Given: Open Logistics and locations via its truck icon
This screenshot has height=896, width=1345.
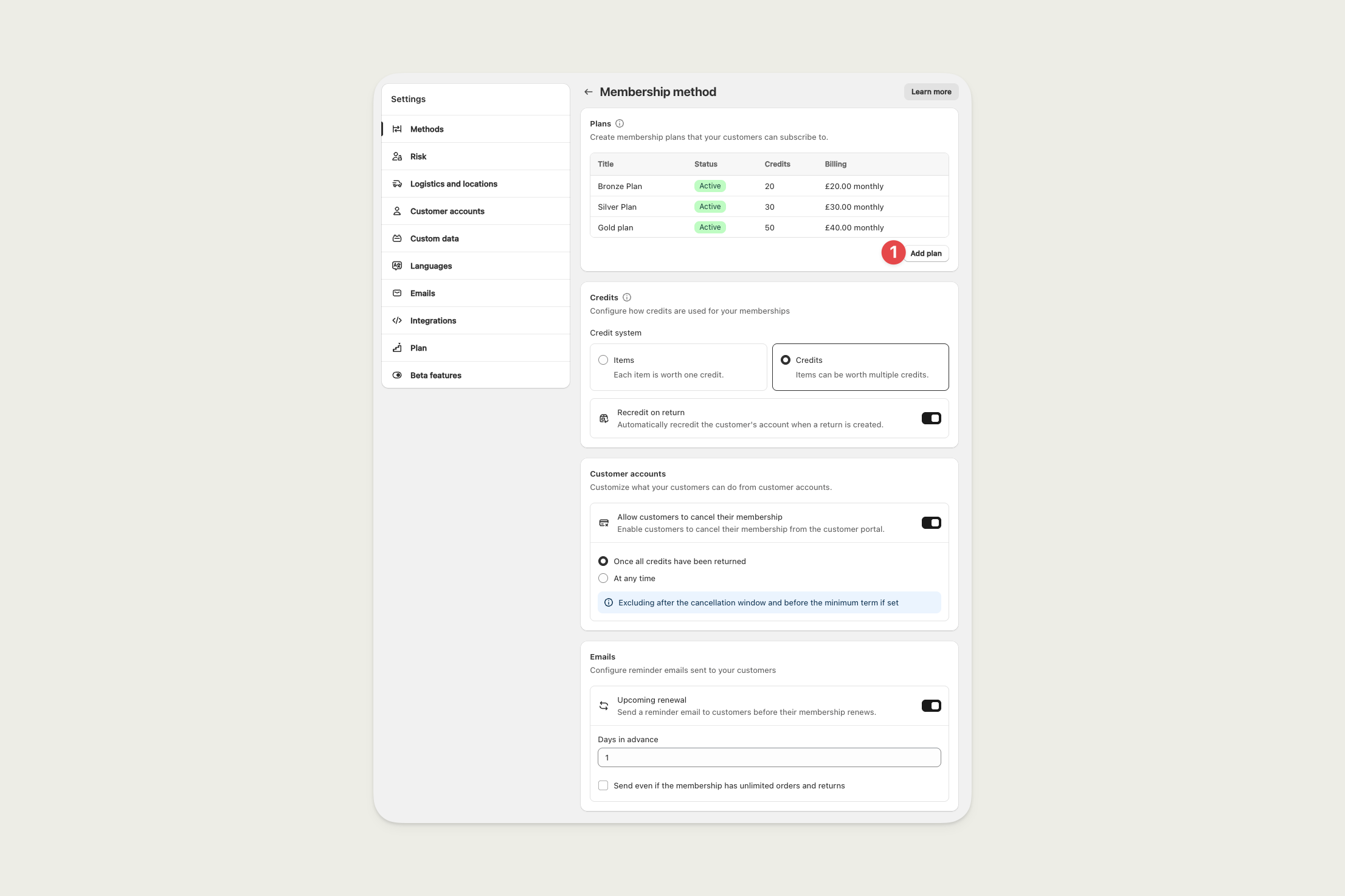Looking at the screenshot, I should tap(398, 184).
